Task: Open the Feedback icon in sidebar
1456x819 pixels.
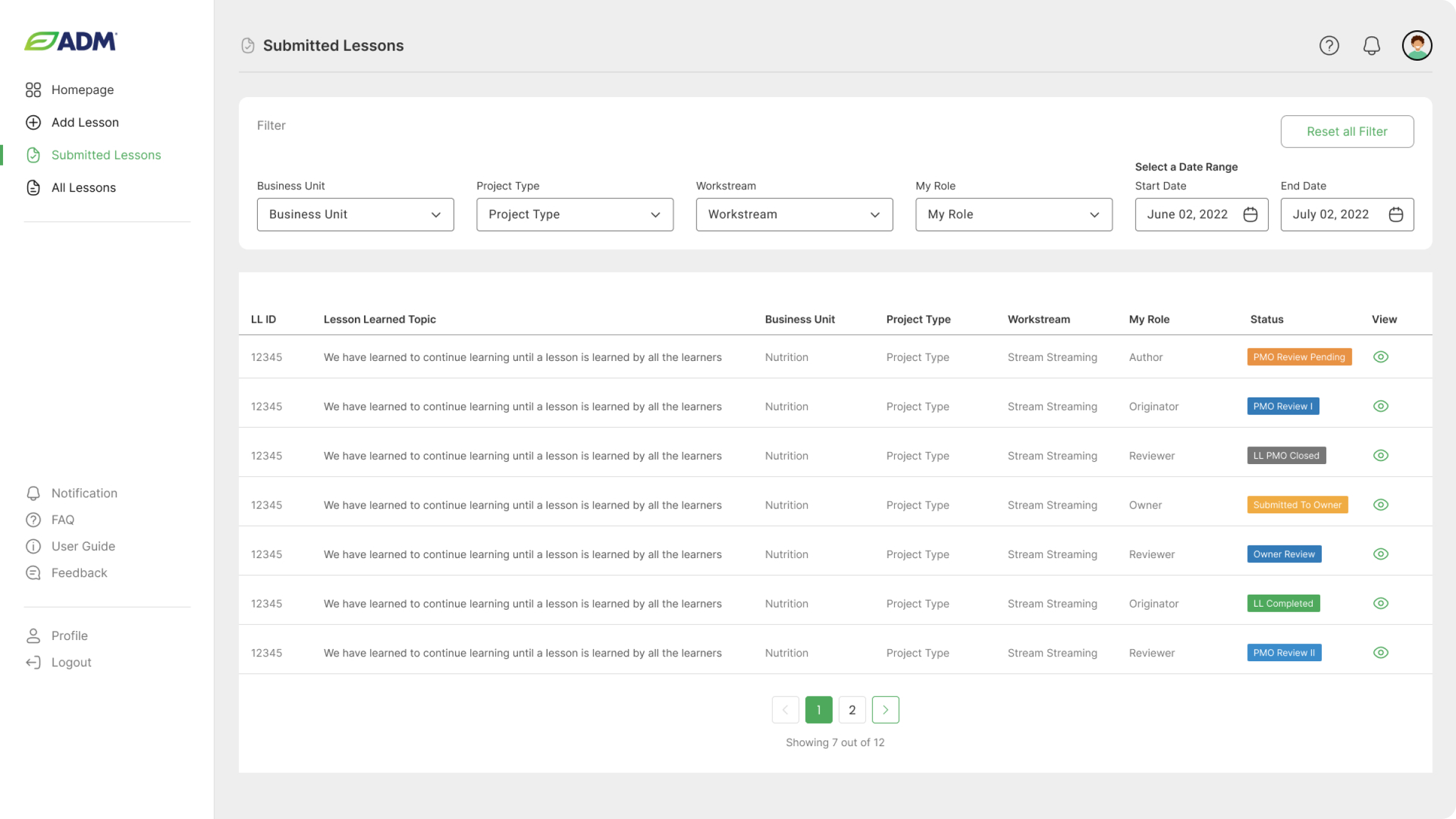Action: pyautogui.click(x=33, y=573)
